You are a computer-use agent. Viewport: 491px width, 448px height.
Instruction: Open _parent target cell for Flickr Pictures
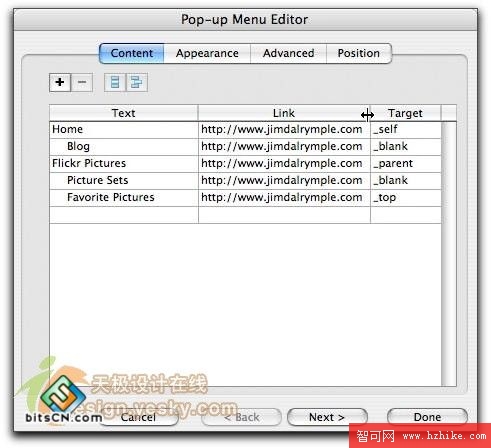tap(406, 164)
